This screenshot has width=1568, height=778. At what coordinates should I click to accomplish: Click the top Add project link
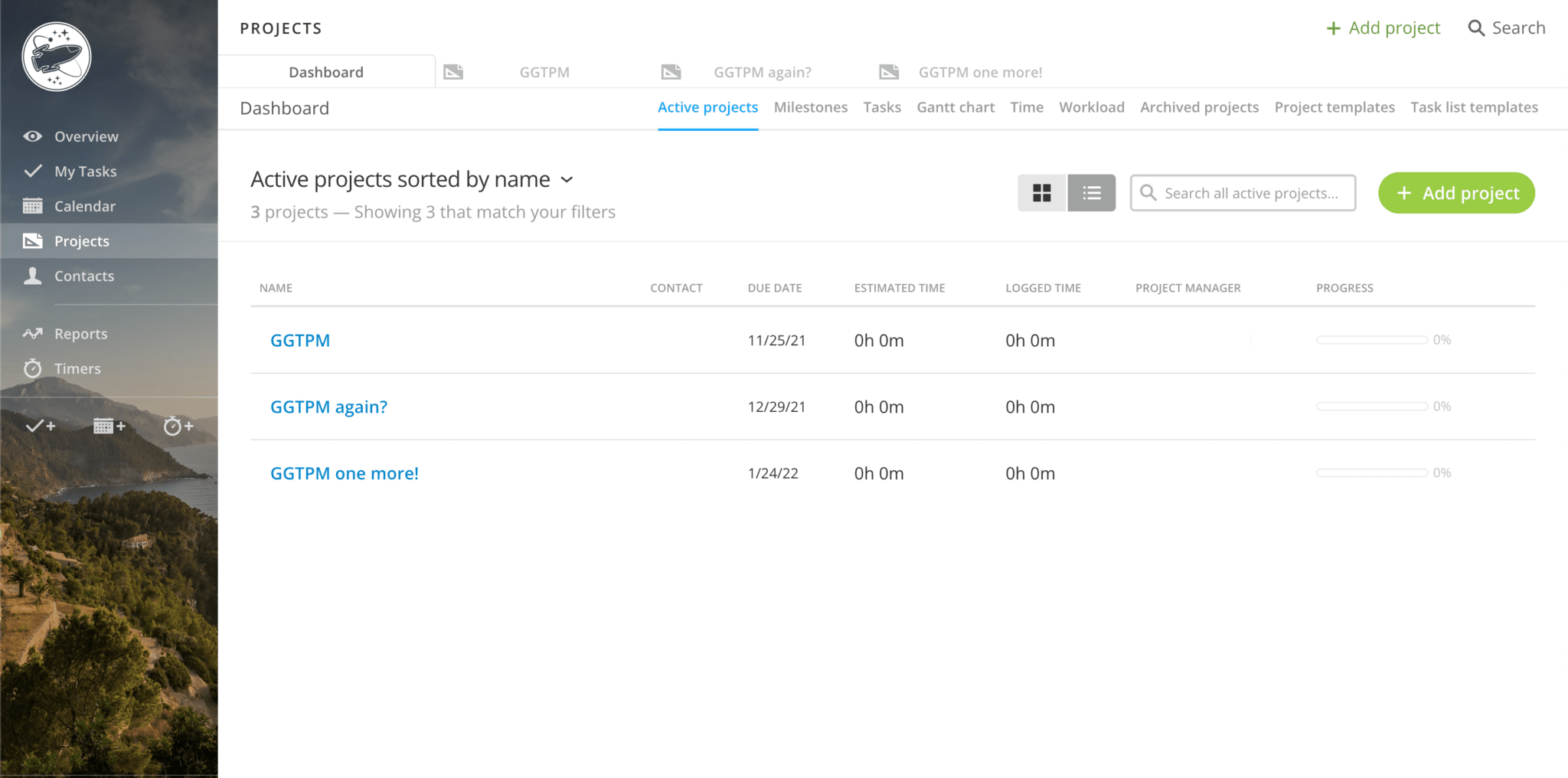1383,28
